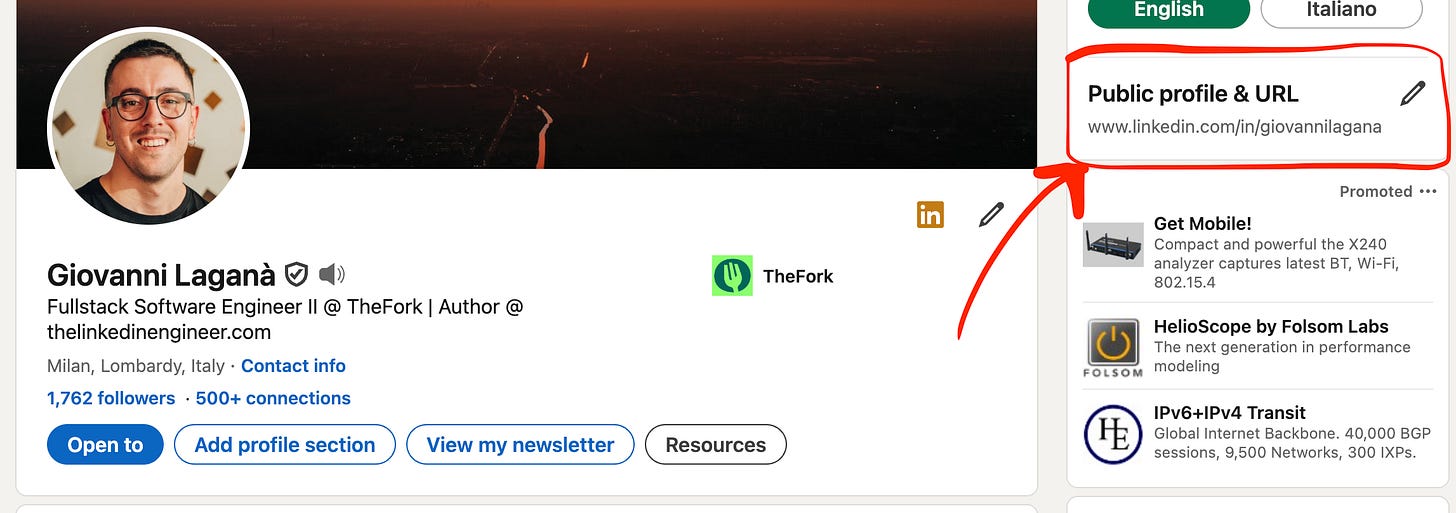Switch profile language to Italiano
Viewport: 1456px width, 513px height.
[1341, 10]
